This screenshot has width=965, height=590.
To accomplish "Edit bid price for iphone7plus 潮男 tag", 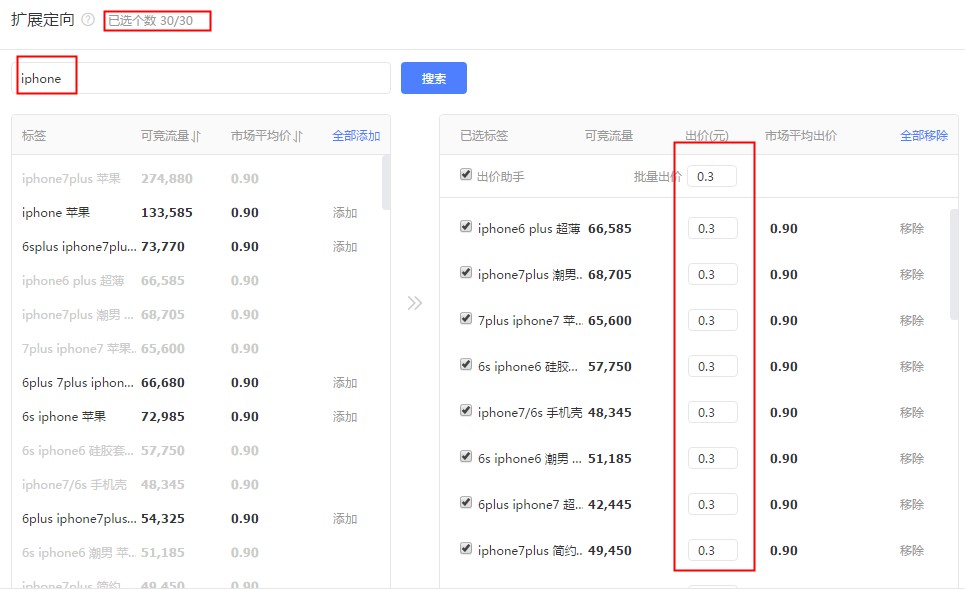I will point(712,275).
